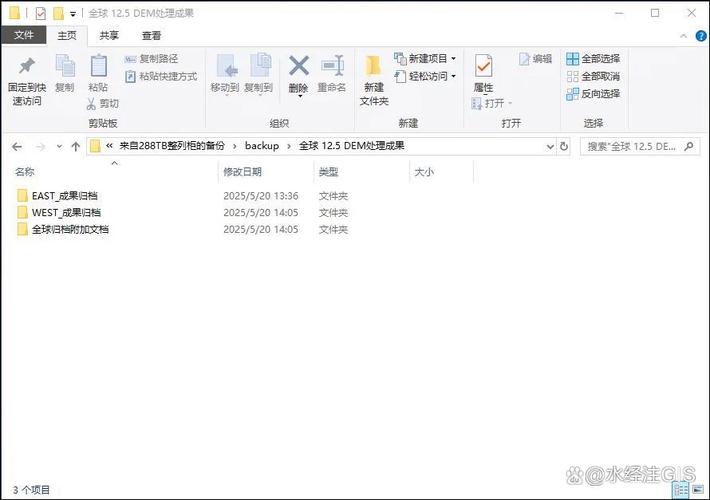Image resolution: width=710 pixels, height=500 pixels.
Task: Select the 全球归档附加文档 folder
Action: pyautogui.click(x=70, y=229)
